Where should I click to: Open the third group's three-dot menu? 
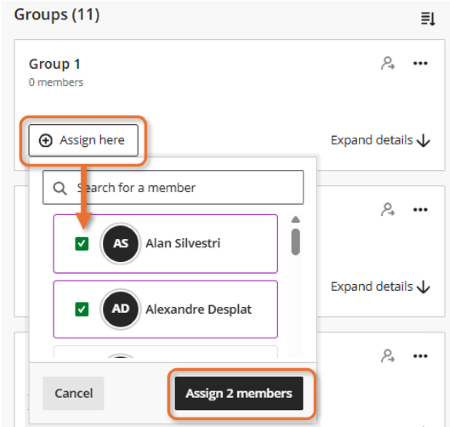tap(420, 356)
